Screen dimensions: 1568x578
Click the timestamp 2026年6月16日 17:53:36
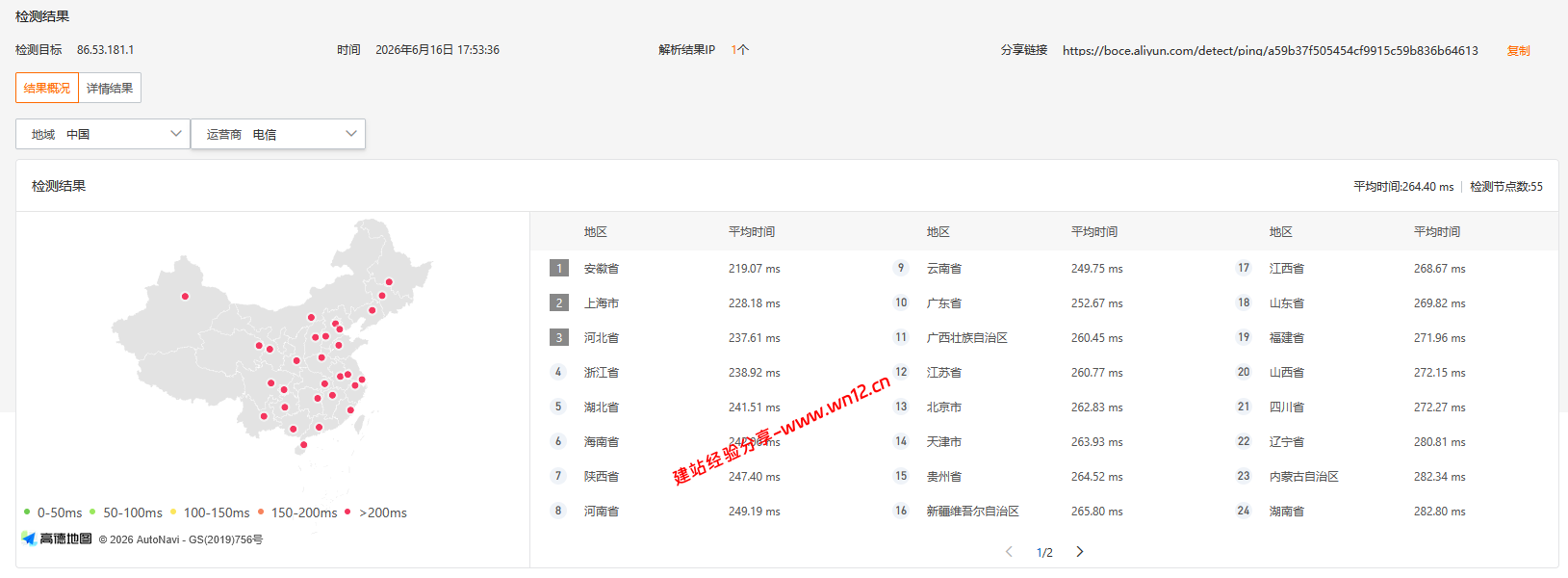tap(437, 50)
